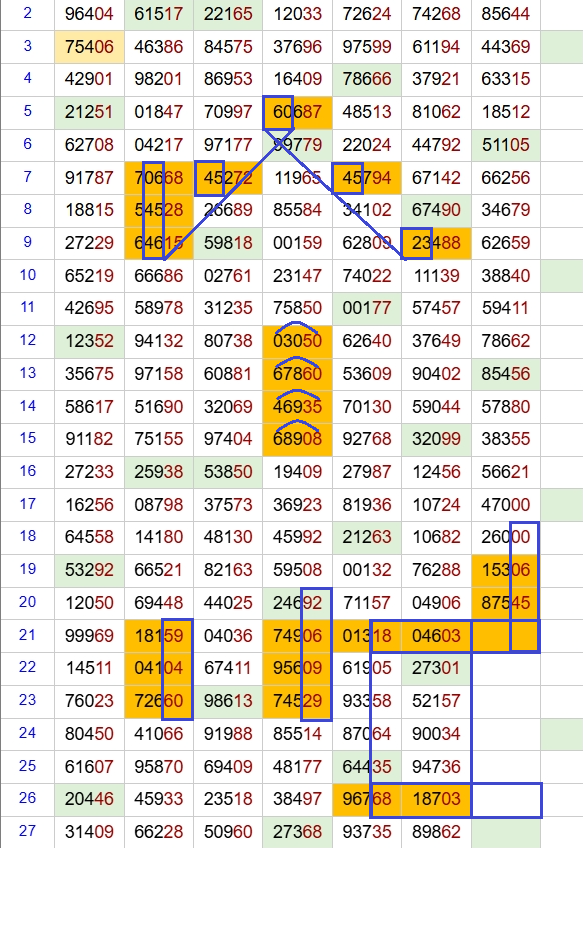Click the orange cell containing 60687

pos(297,112)
